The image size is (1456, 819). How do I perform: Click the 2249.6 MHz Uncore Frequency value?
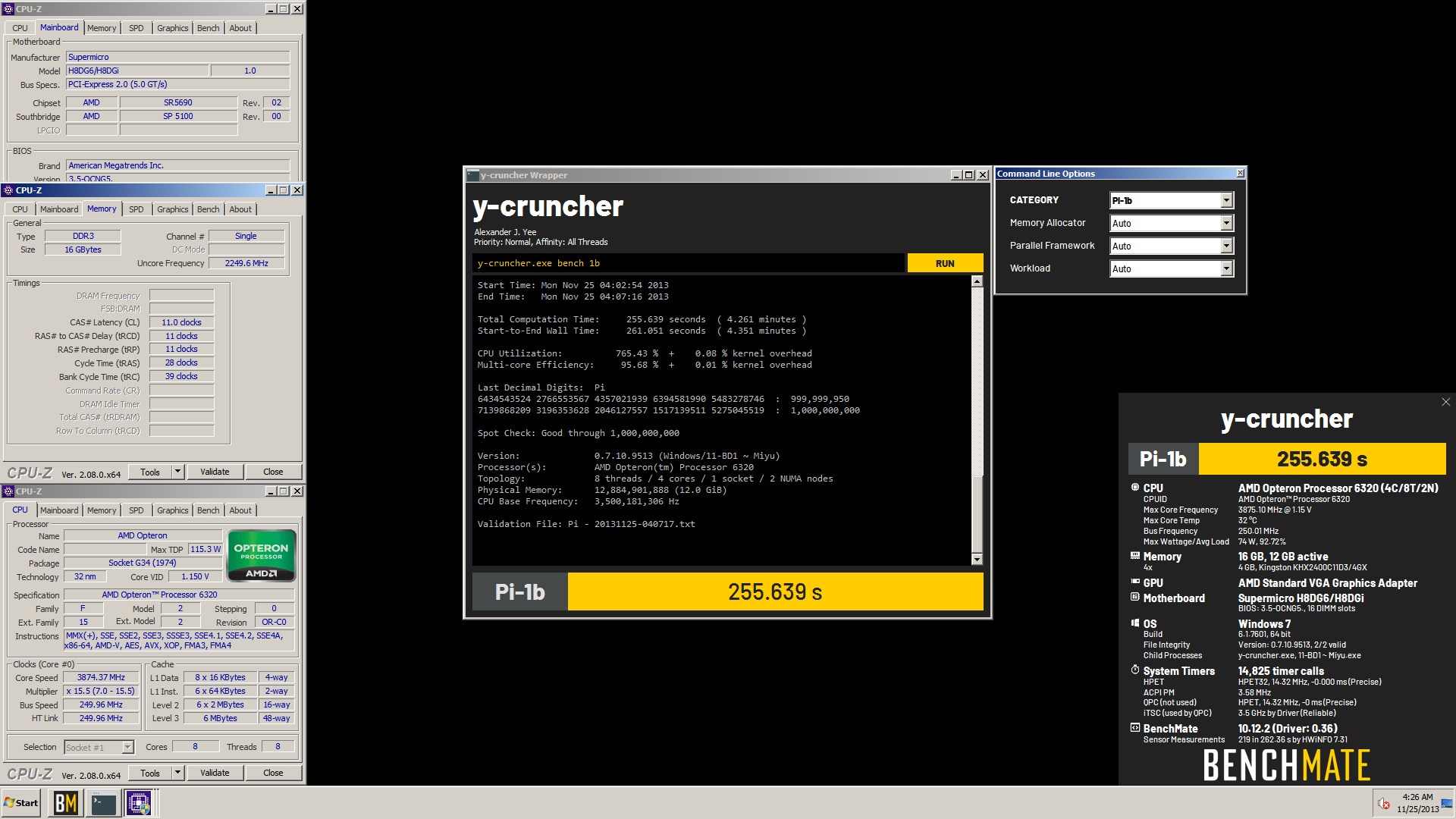tap(246, 263)
